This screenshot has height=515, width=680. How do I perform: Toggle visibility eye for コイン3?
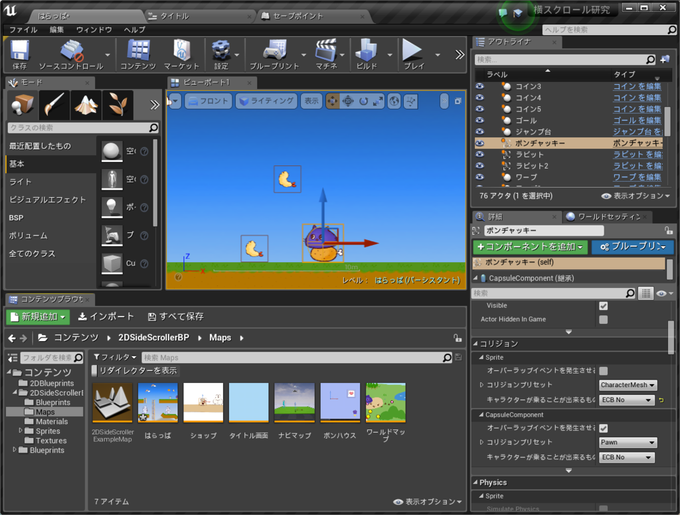pos(480,86)
